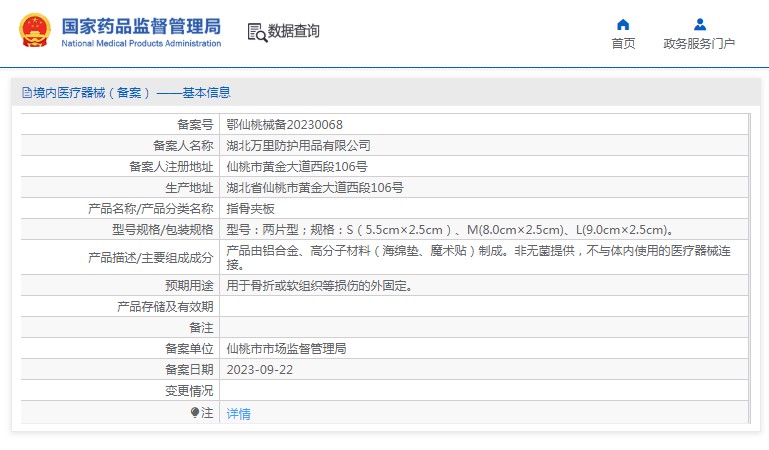Select production address 湖北省仙桃市黄金大道西段106号
This screenshot has width=769, height=450.
click(315, 188)
